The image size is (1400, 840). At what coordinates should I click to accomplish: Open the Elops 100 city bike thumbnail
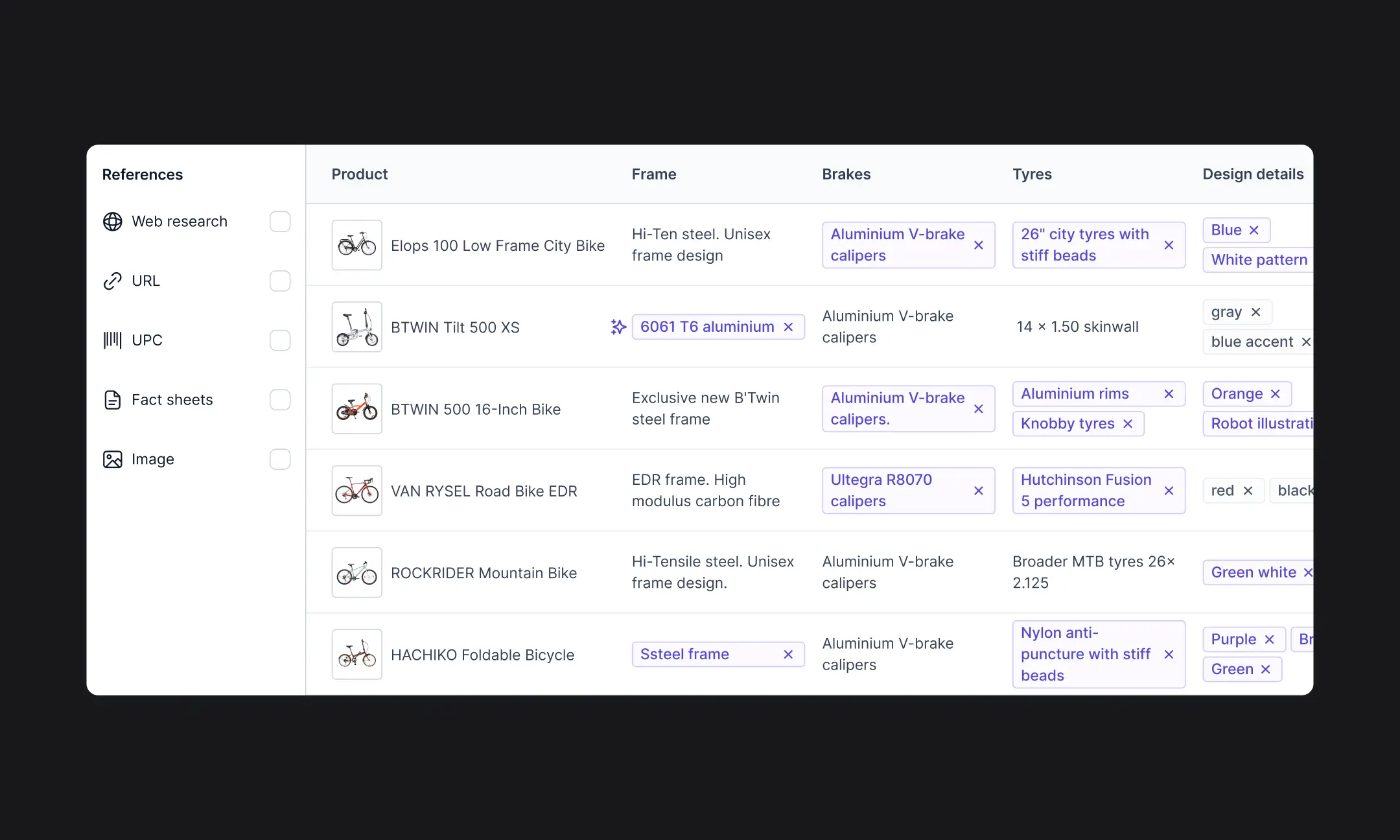[x=357, y=245]
